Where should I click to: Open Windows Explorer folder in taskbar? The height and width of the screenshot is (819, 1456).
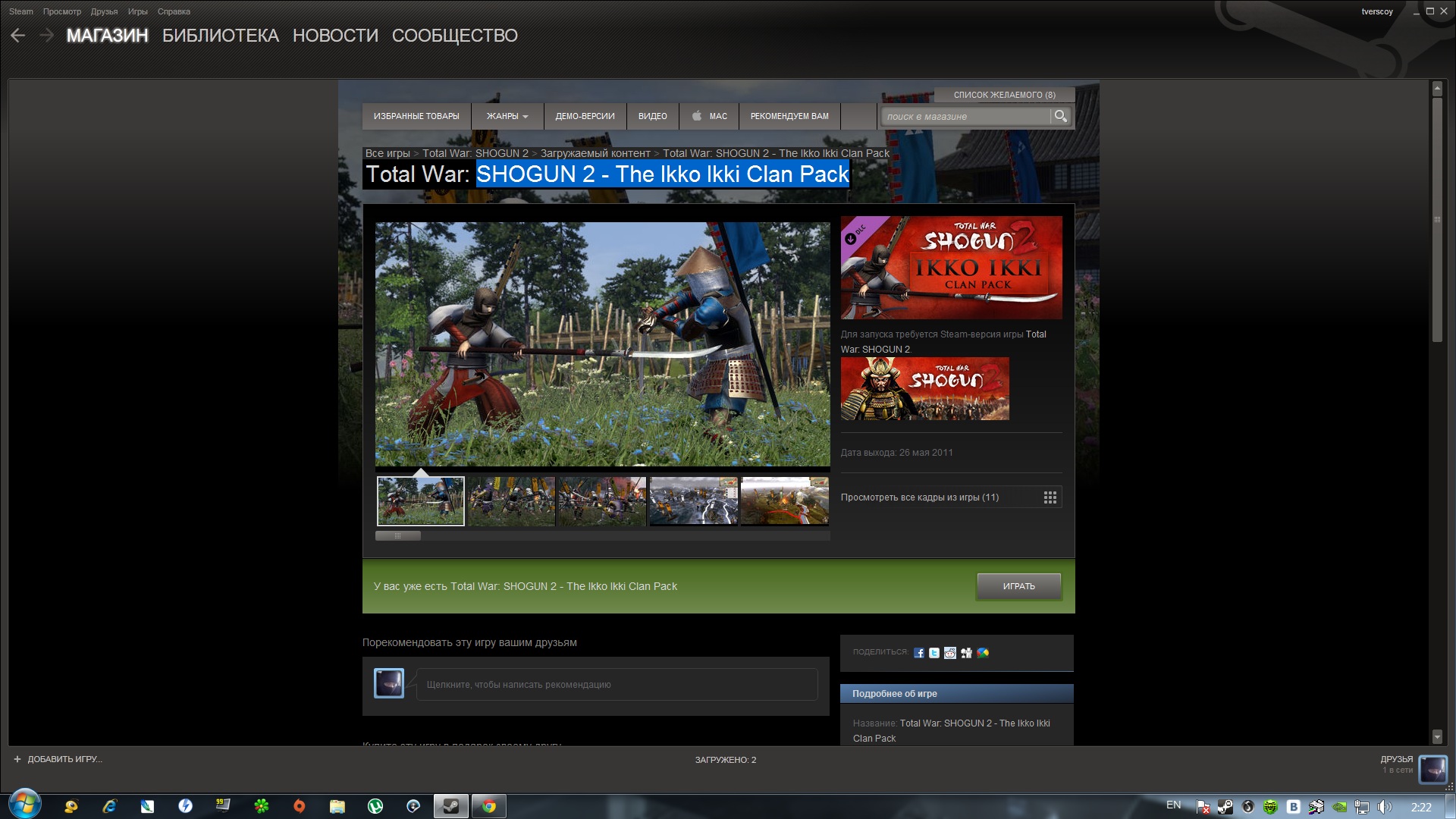(x=337, y=806)
